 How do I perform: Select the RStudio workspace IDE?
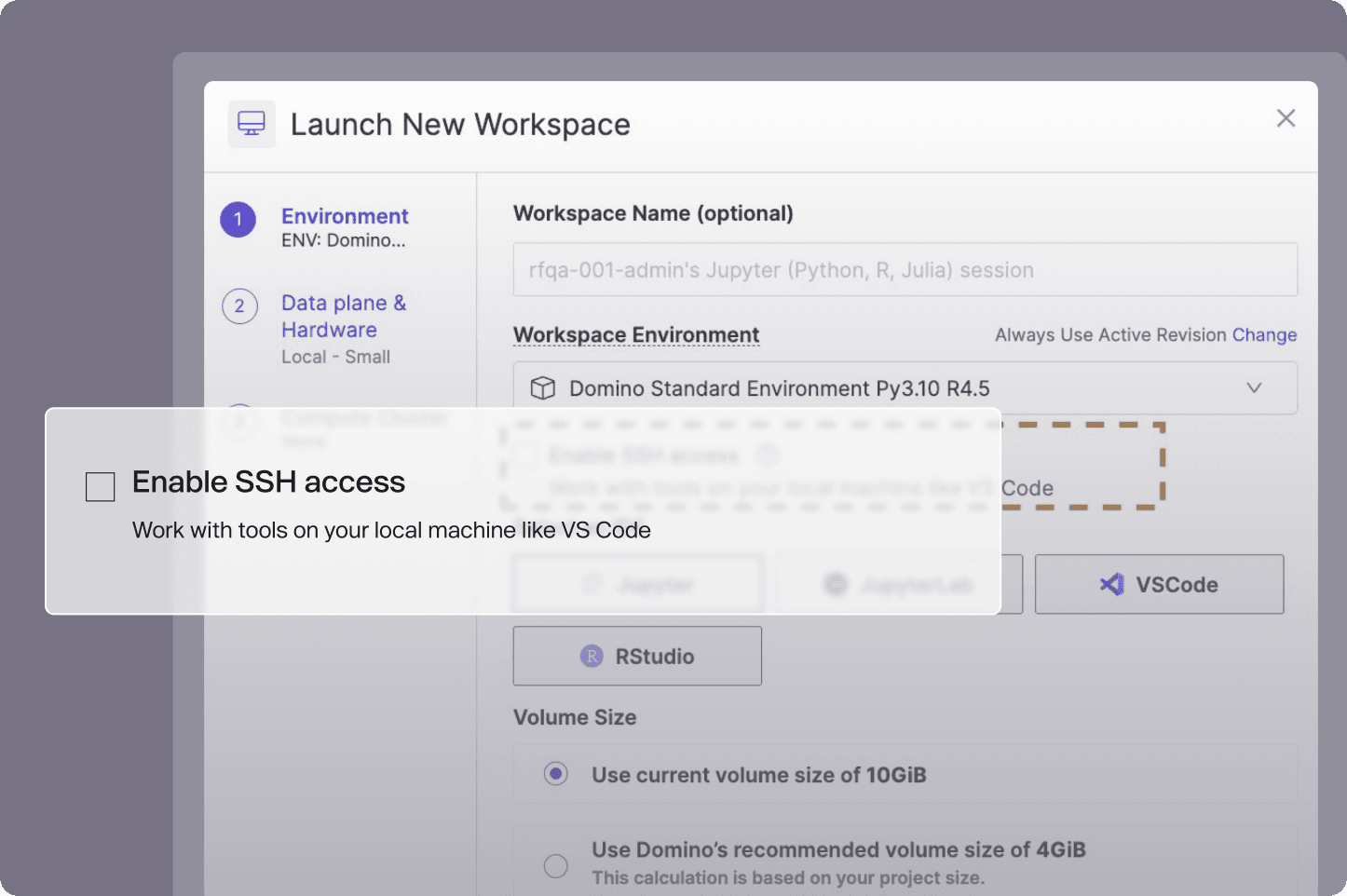pos(637,656)
